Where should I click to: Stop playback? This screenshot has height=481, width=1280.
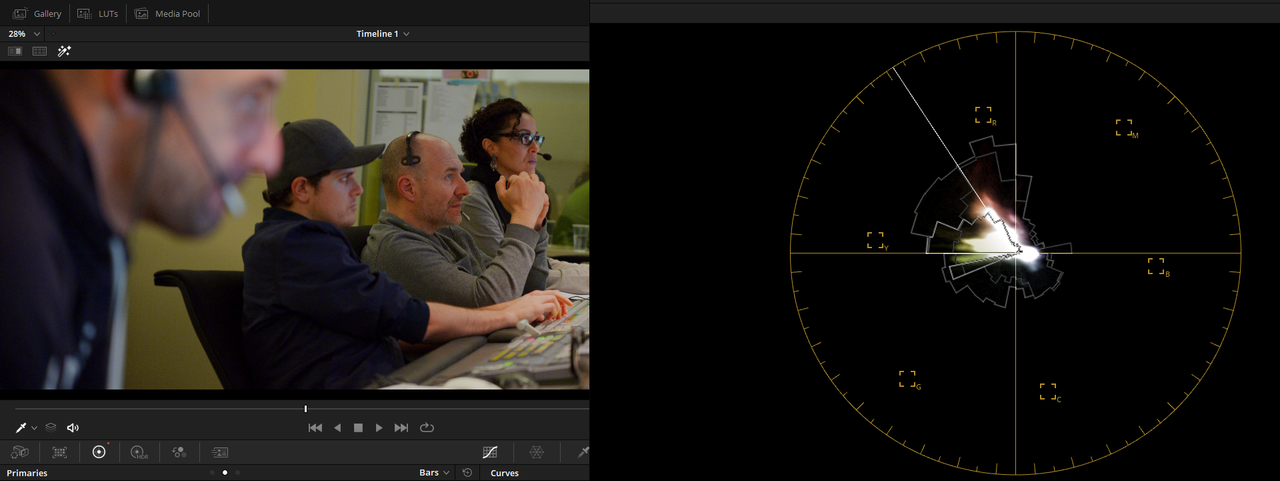358,428
